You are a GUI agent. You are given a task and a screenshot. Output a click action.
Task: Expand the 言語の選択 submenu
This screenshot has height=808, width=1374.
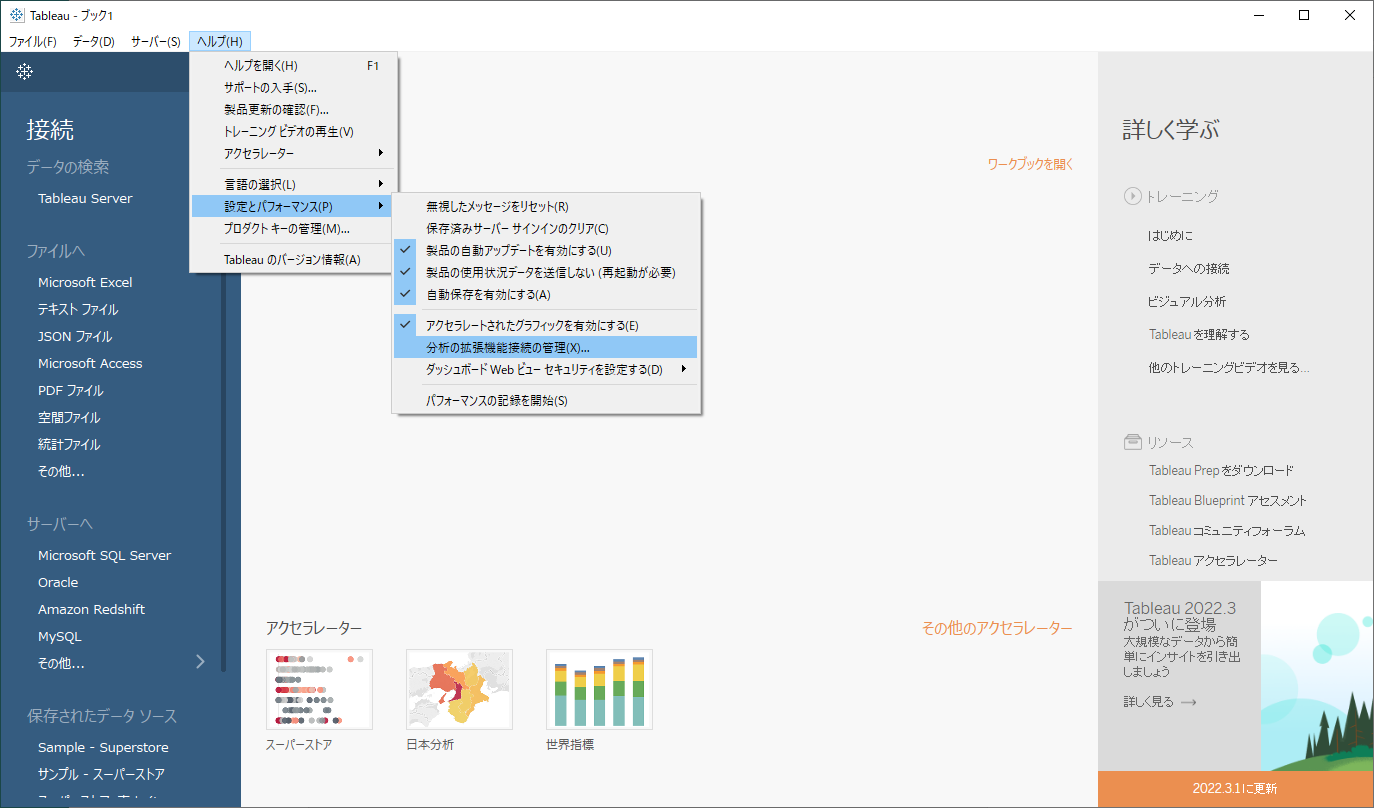coord(293,184)
